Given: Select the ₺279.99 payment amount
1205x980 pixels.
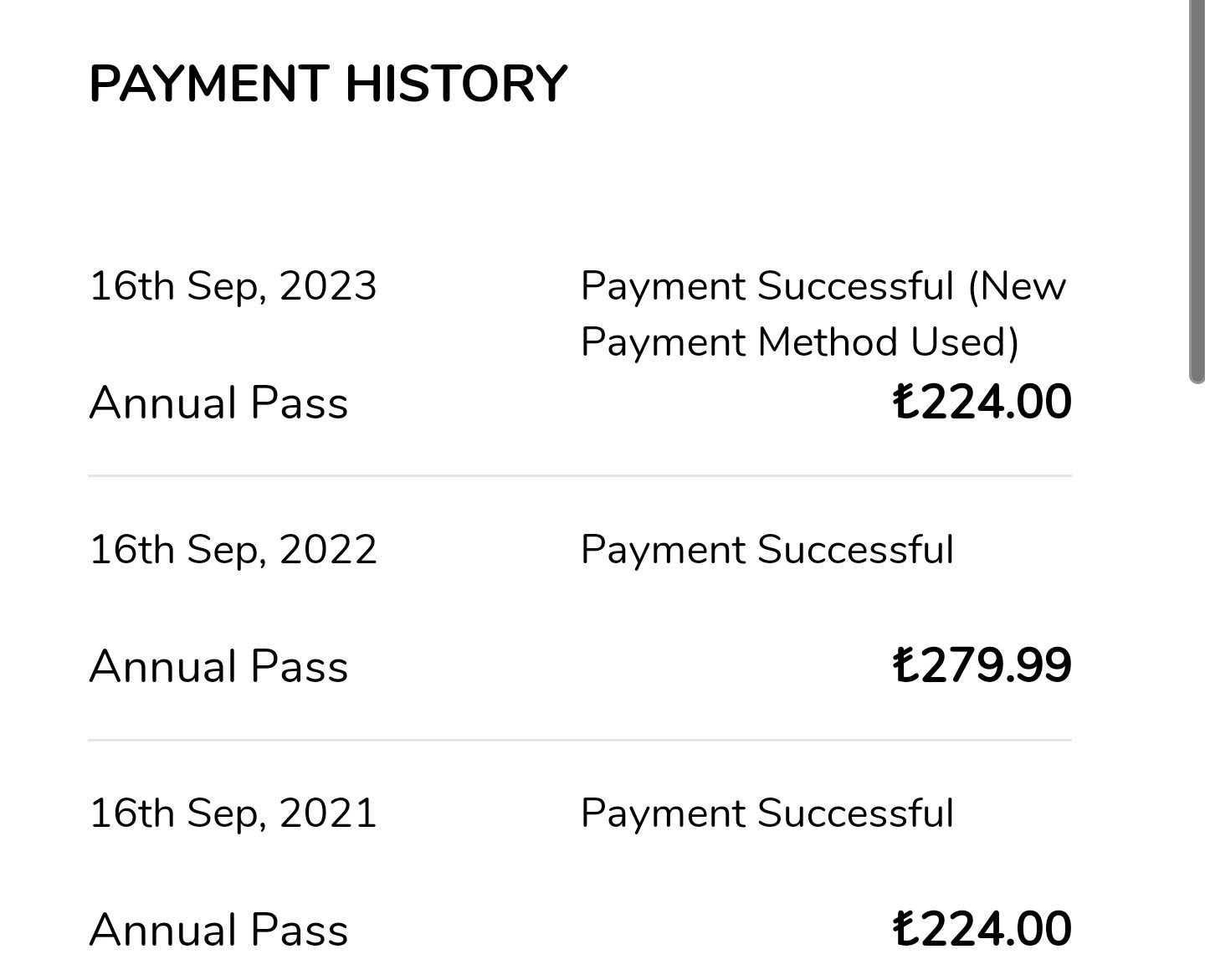Looking at the screenshot, I should click(x=982, y=665).
